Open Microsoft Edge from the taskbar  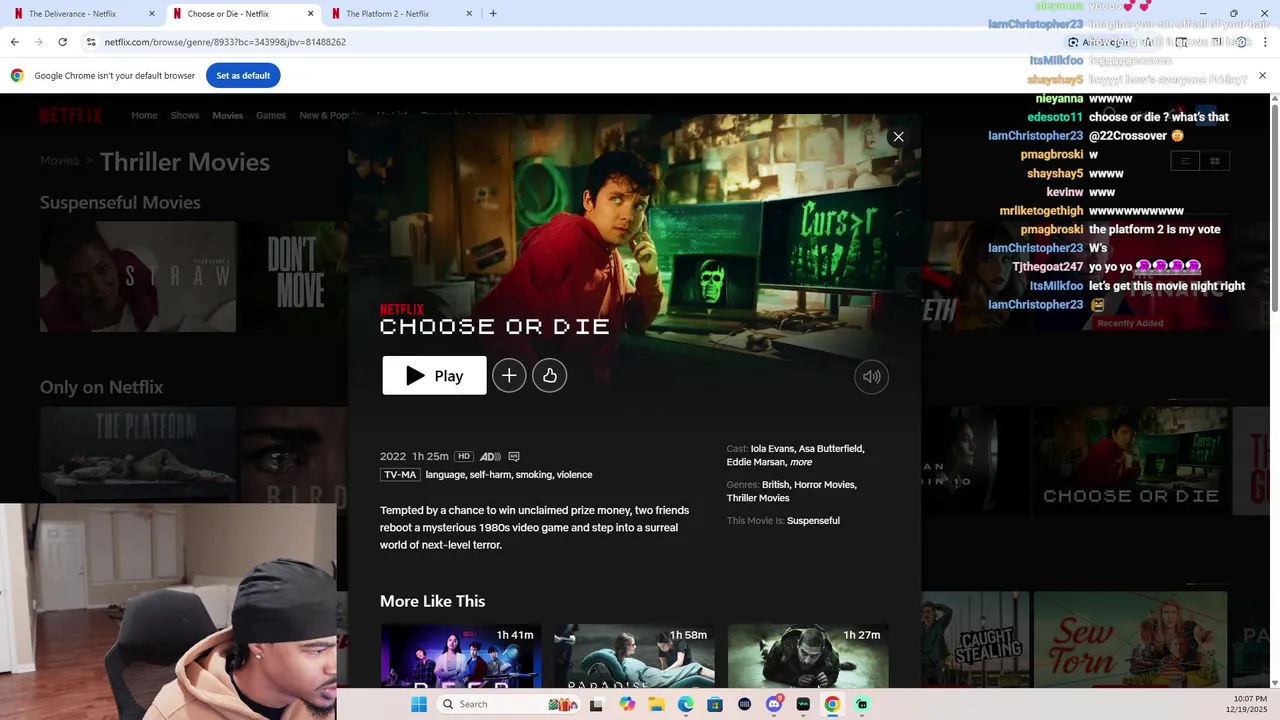tap(685, 704)
